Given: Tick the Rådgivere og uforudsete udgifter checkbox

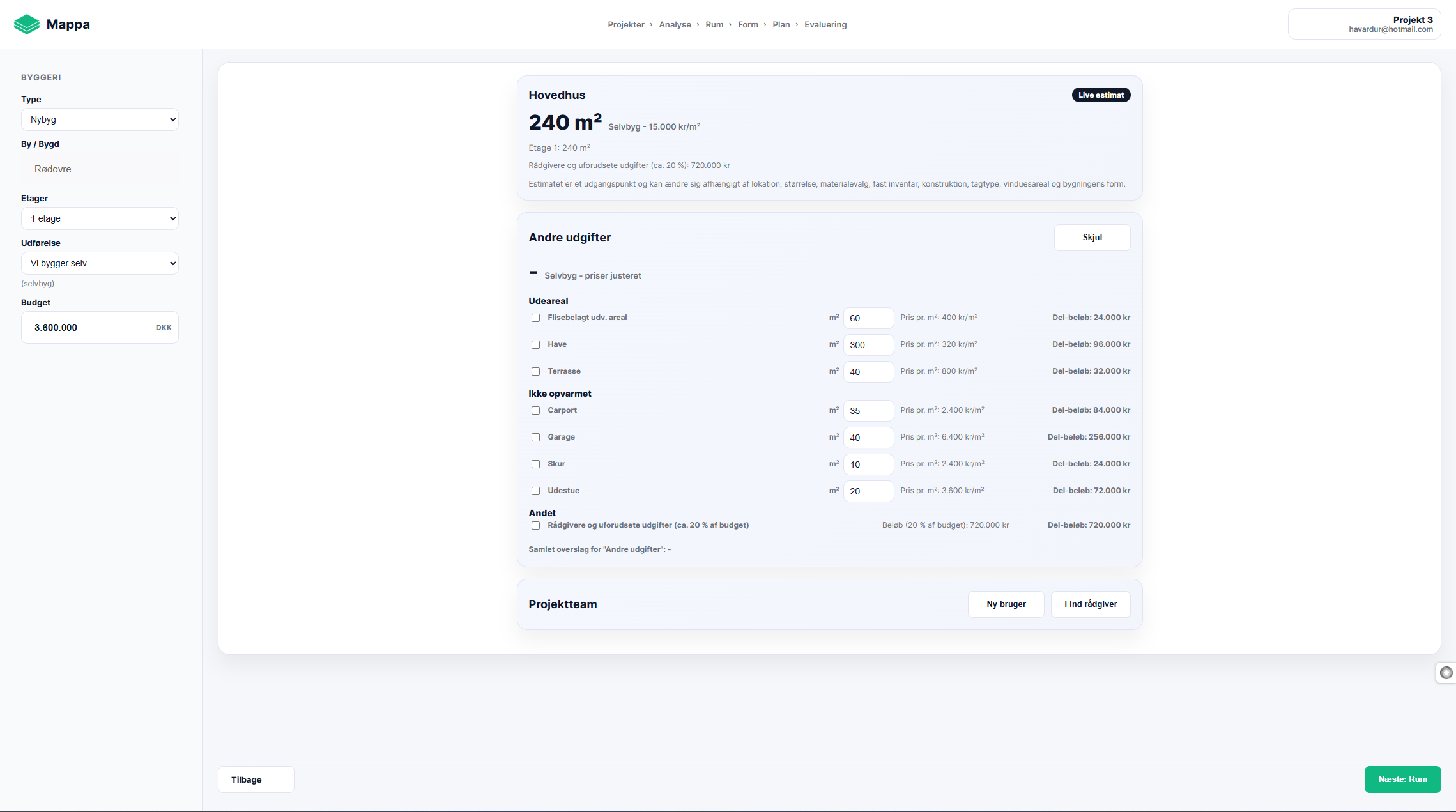Looking at the screenshot, I should [x=535, y=526].
